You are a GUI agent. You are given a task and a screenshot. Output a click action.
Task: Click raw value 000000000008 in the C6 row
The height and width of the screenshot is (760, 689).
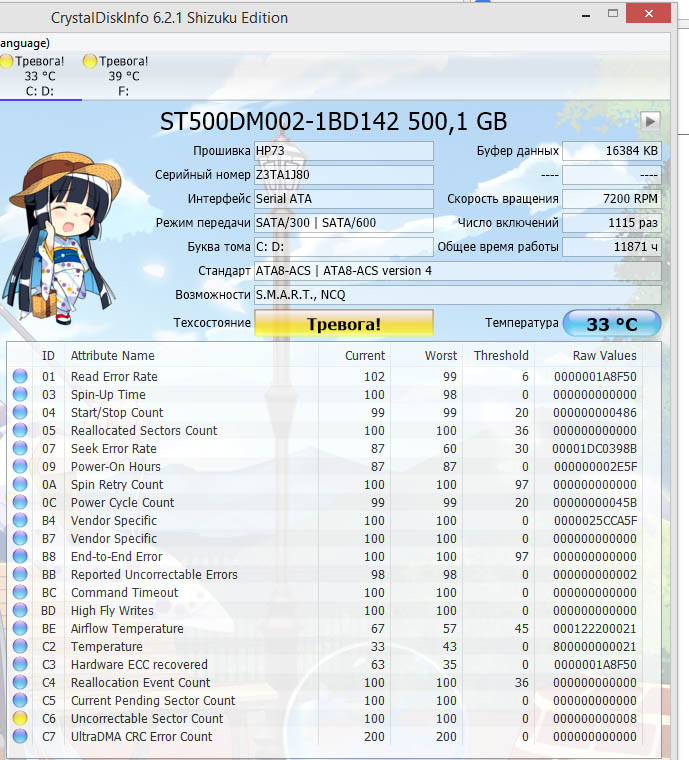(595, 718)
